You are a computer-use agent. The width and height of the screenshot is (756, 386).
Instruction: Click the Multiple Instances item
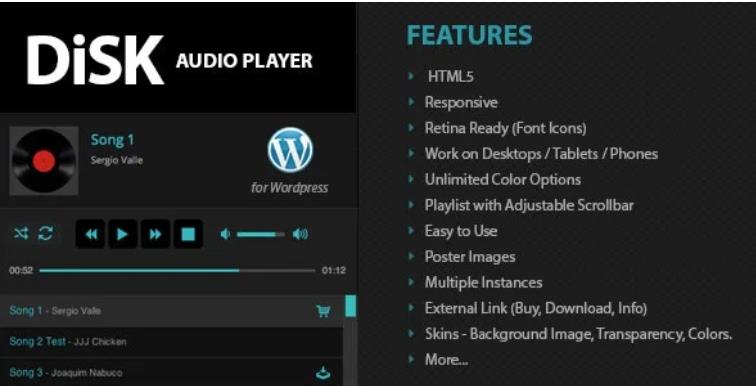483,282
